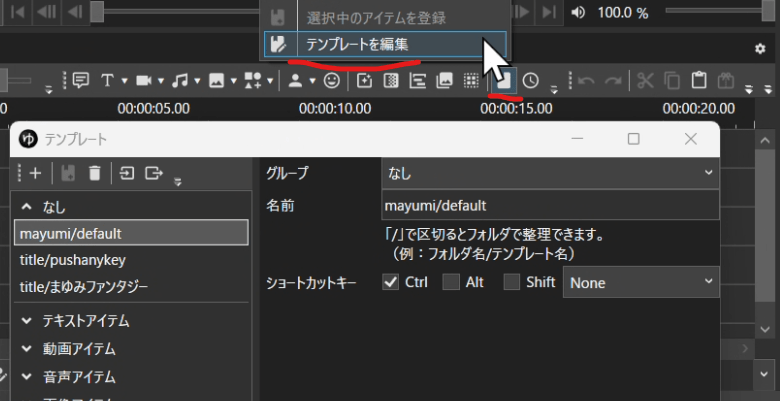Screen dimensions: 780x401
Task: Expand the テキストアイテム group
Action: 27,321
